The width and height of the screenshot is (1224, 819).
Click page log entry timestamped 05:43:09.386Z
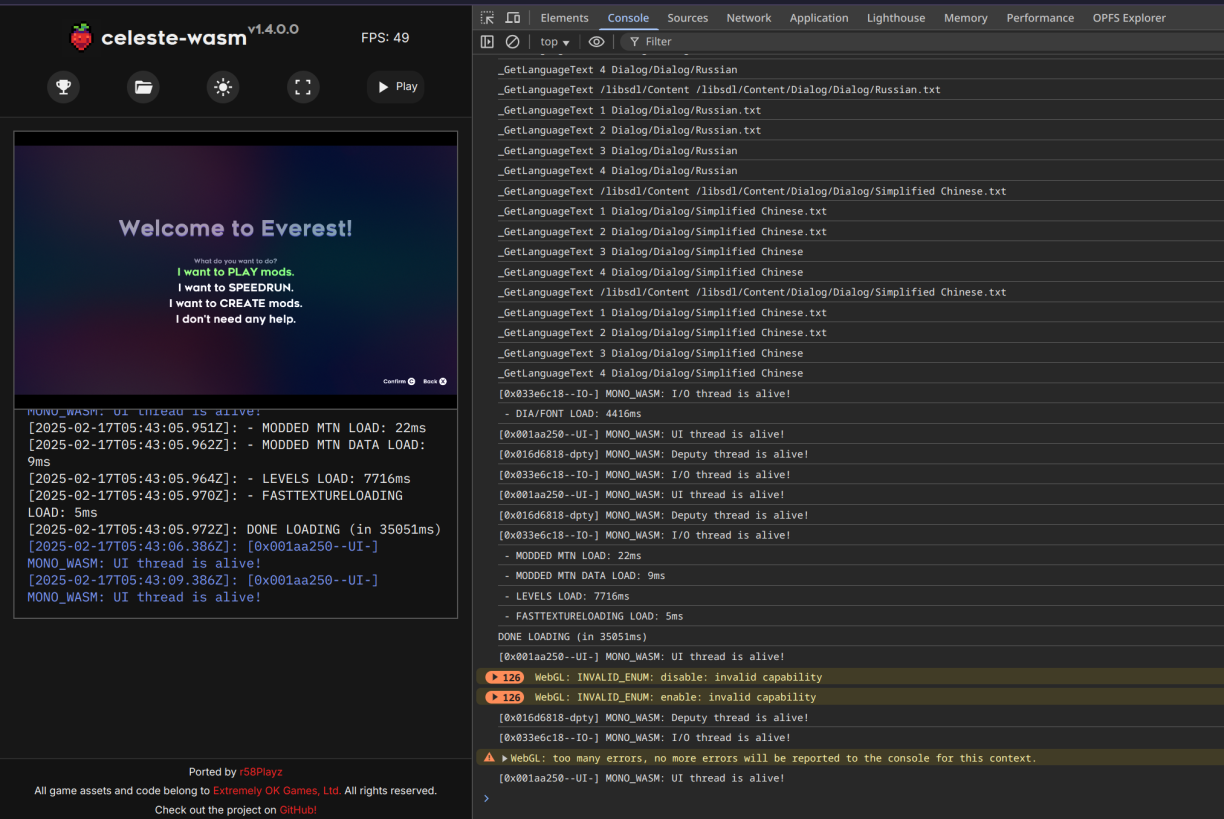(203, 589)
